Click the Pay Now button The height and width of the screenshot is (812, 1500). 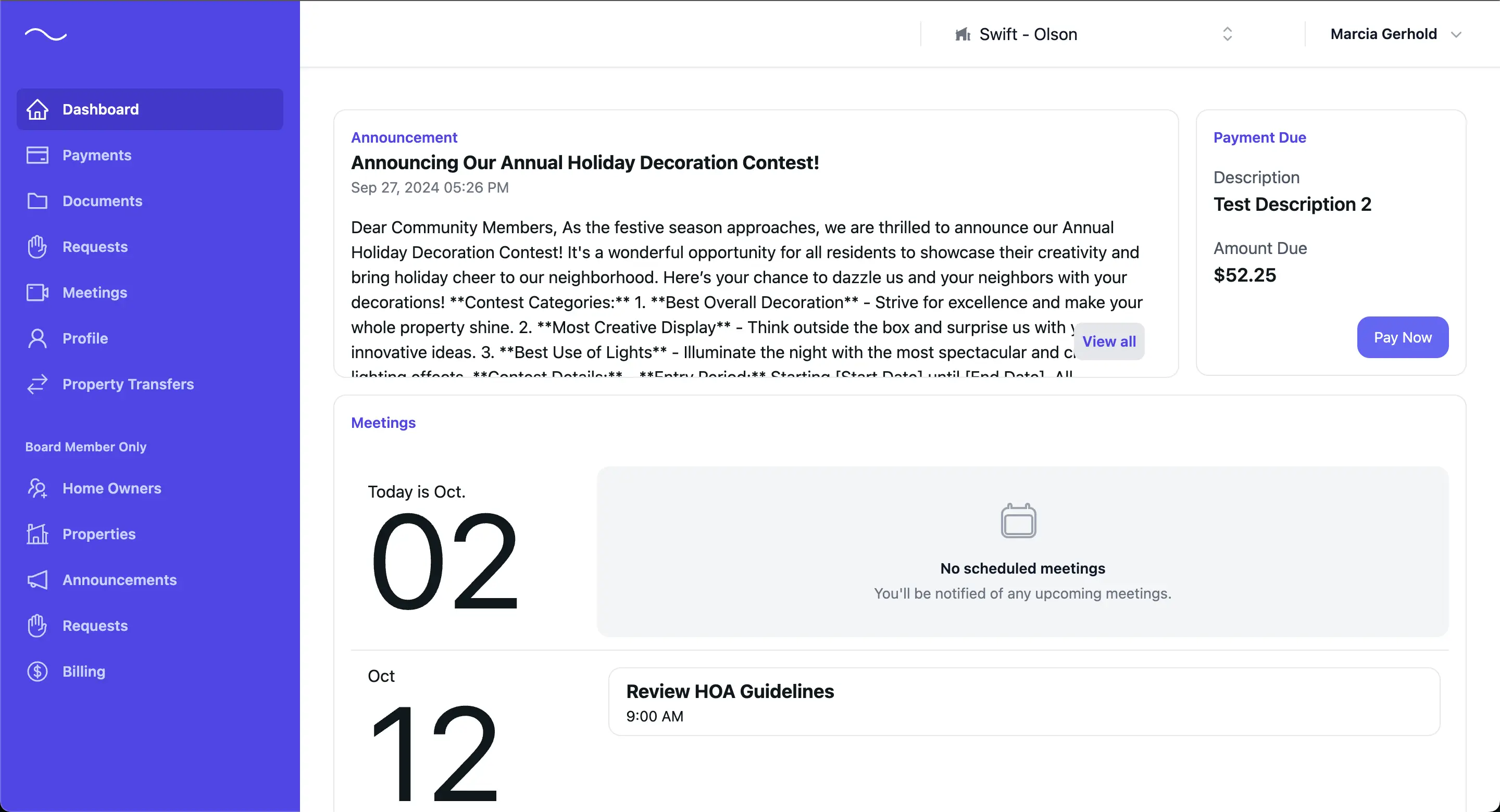1402,337
